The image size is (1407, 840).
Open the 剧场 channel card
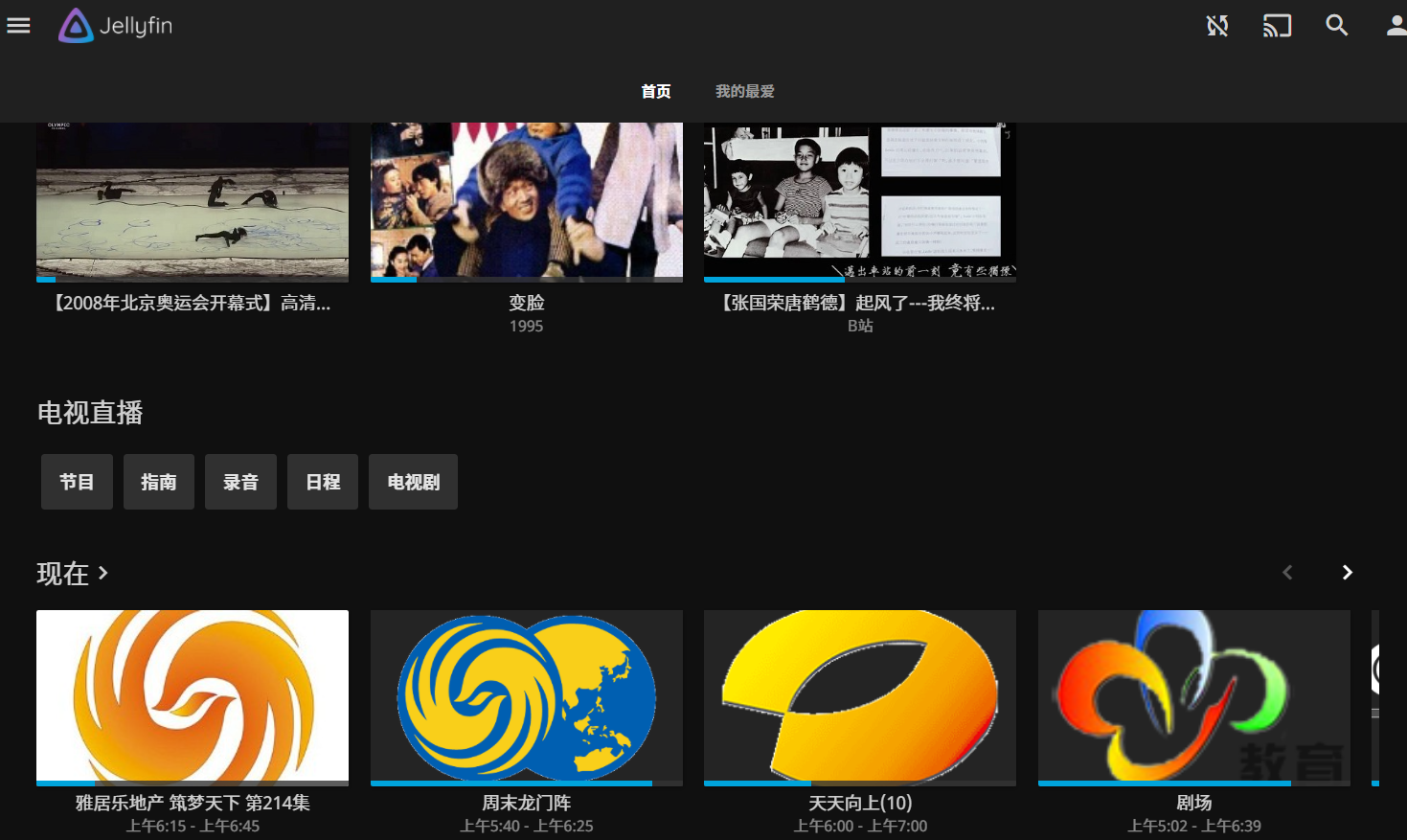tap(1194, 697)
